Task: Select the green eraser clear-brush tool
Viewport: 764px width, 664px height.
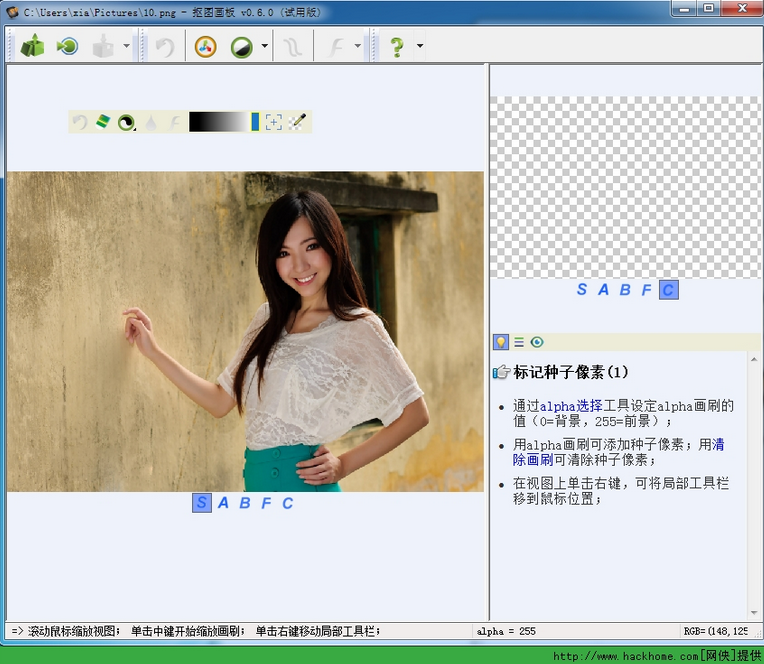Action: click(103, 121)
